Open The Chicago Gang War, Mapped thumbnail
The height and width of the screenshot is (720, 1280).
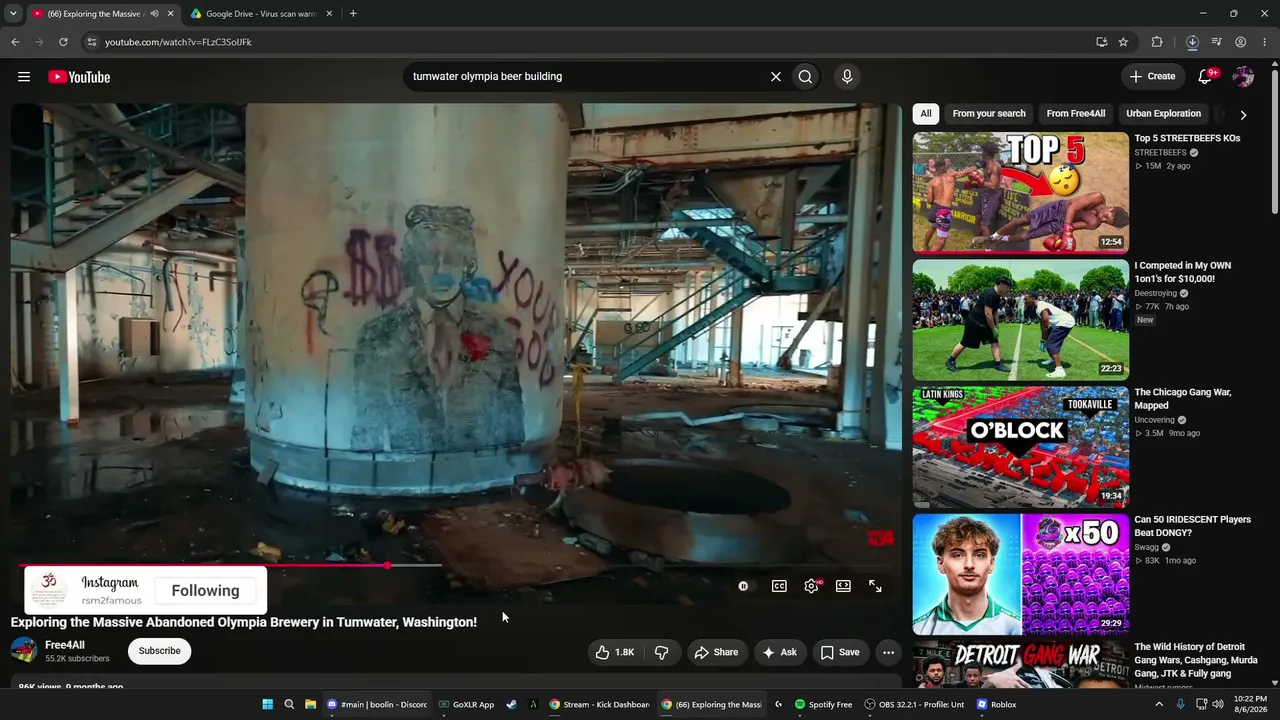click(1020, 447)
